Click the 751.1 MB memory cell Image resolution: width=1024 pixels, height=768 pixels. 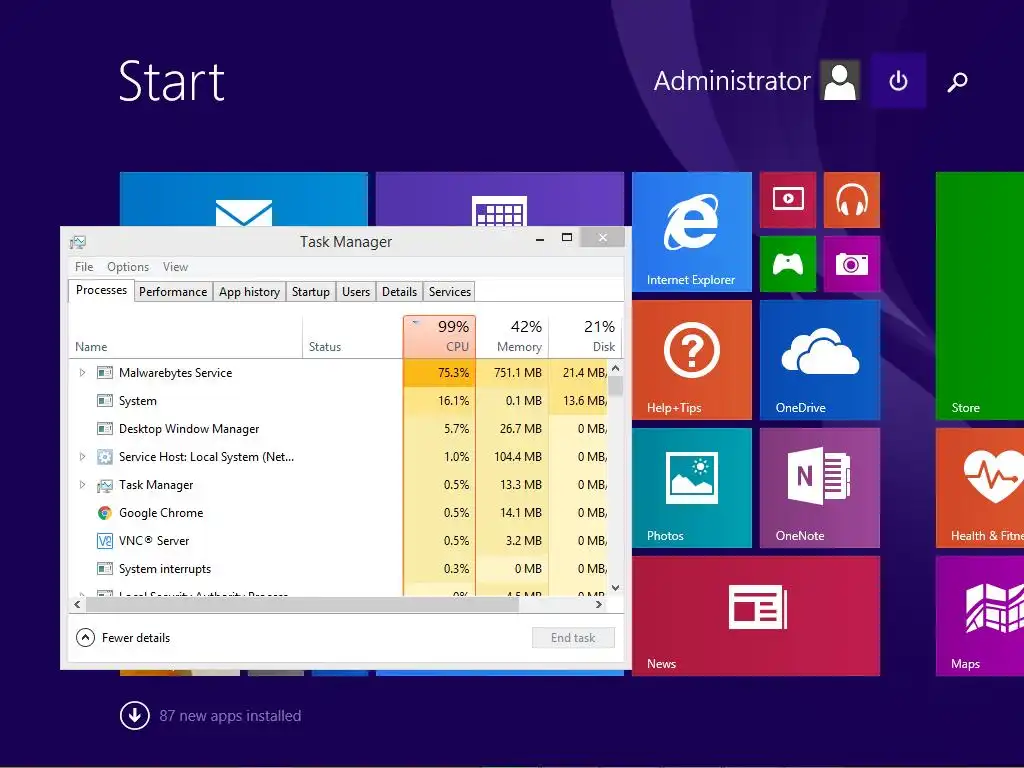coord(512,373)
